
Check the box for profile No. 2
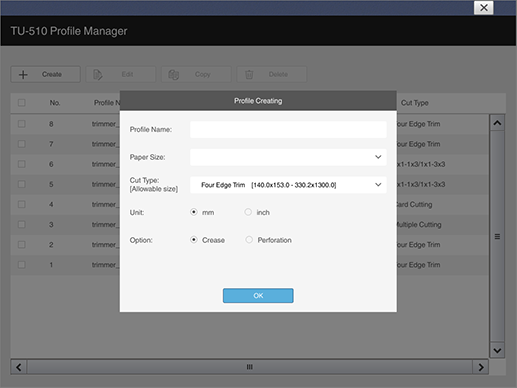[x=22, y=245]
